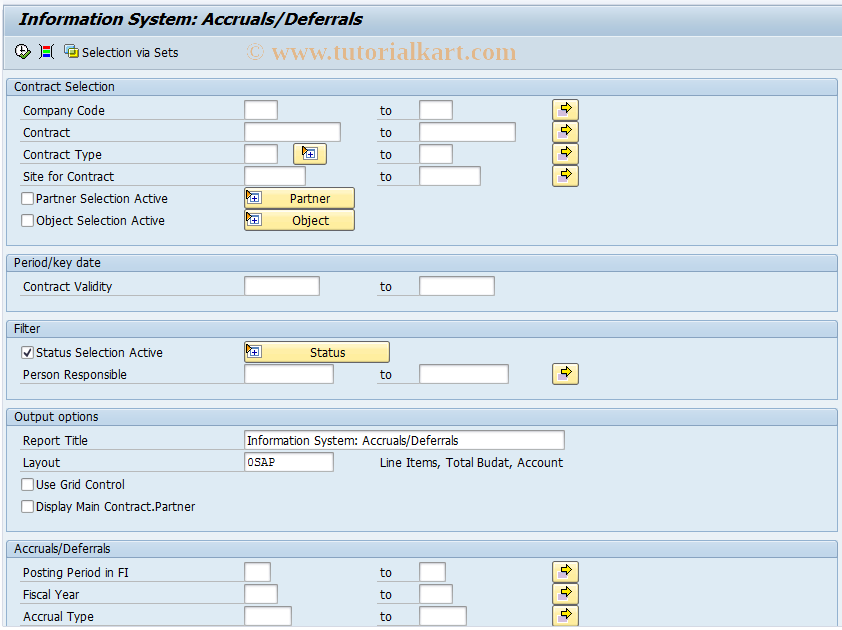Click the small button next to Contract Type field
This screenshot has width=842, height=630.
310,154
